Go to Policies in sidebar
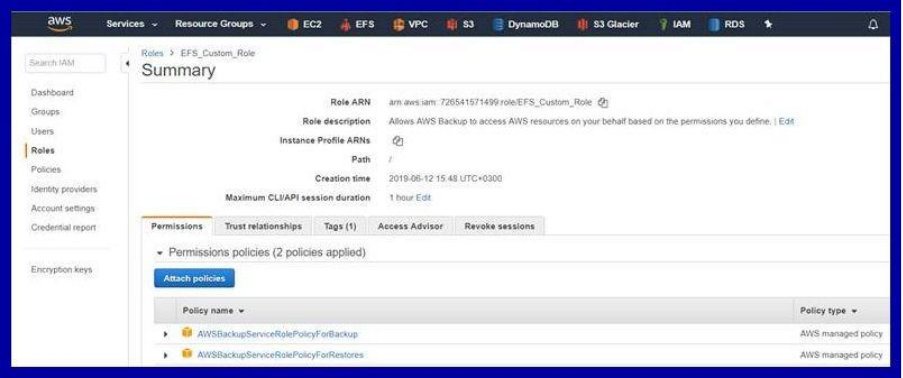Viewport: 903px width, 378px height. click(x=46, y=169)
